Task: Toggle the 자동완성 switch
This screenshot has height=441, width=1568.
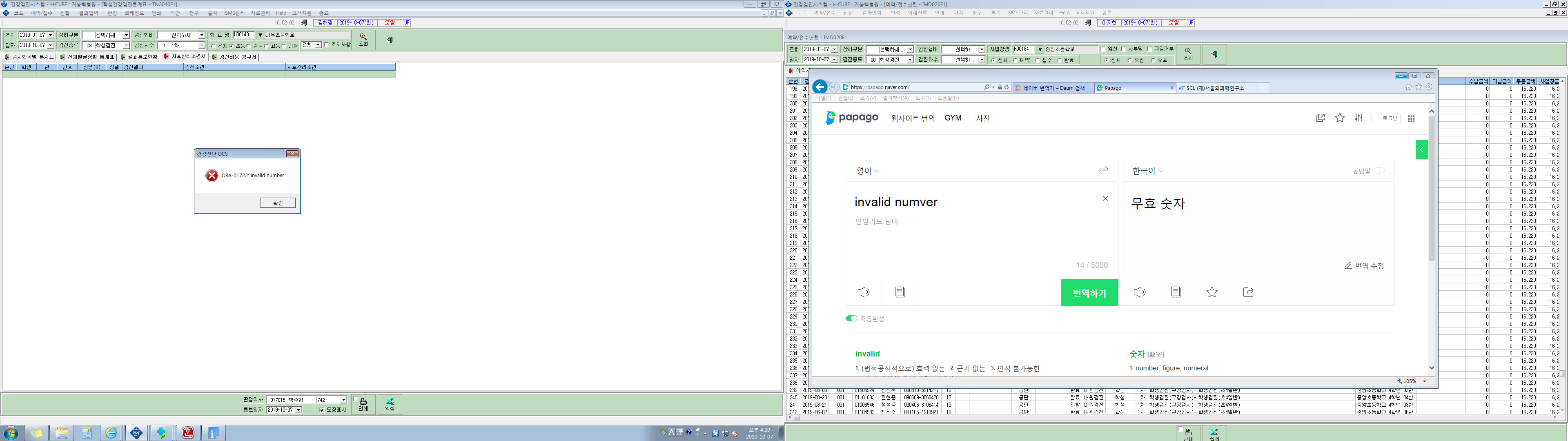Action: click(x=851, y=318)
